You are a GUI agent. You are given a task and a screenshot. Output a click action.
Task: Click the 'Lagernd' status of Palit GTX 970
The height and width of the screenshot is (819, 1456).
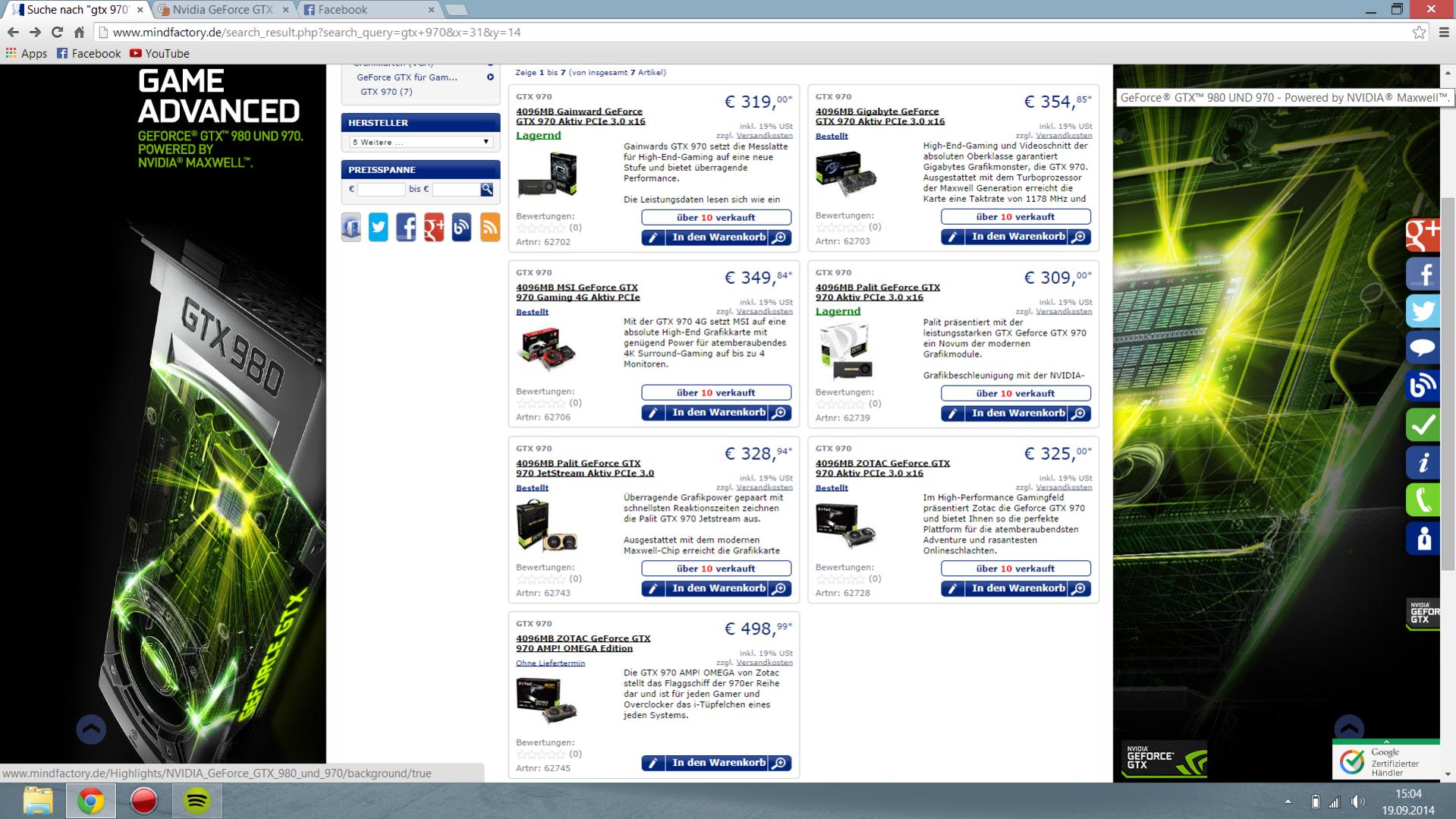pos(838,311)
